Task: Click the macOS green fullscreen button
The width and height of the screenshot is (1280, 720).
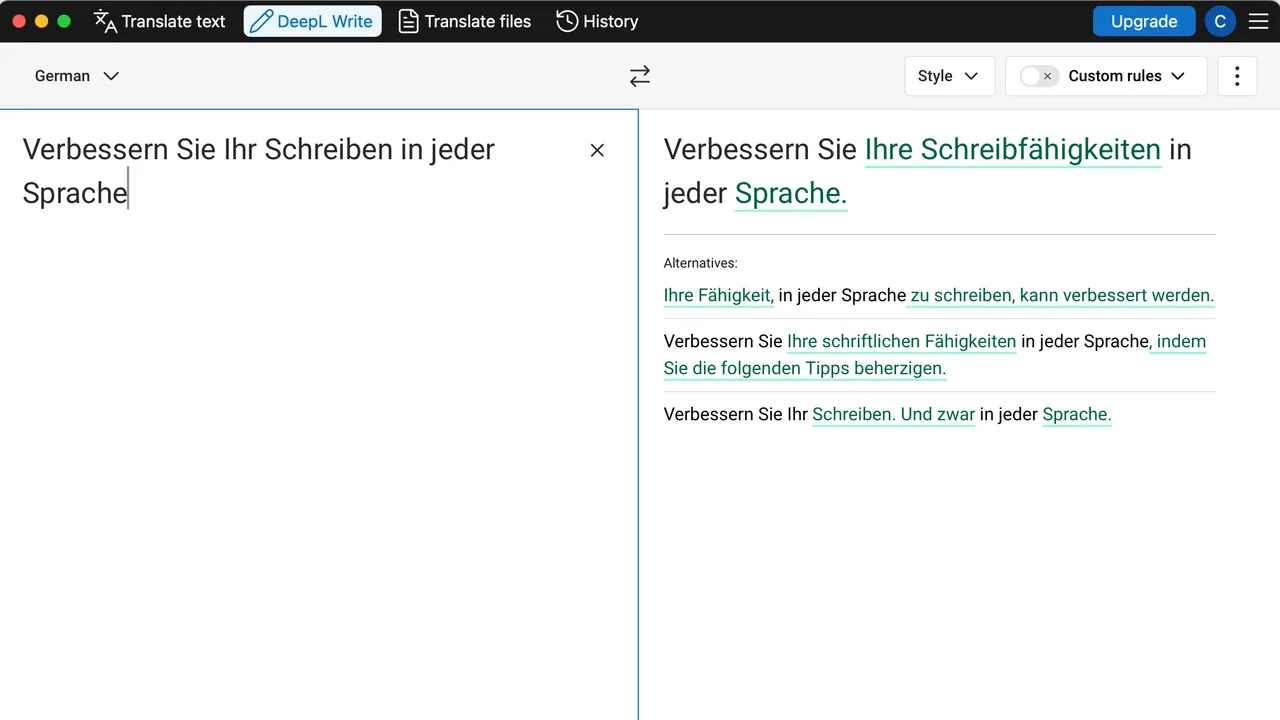Action: 64,21
